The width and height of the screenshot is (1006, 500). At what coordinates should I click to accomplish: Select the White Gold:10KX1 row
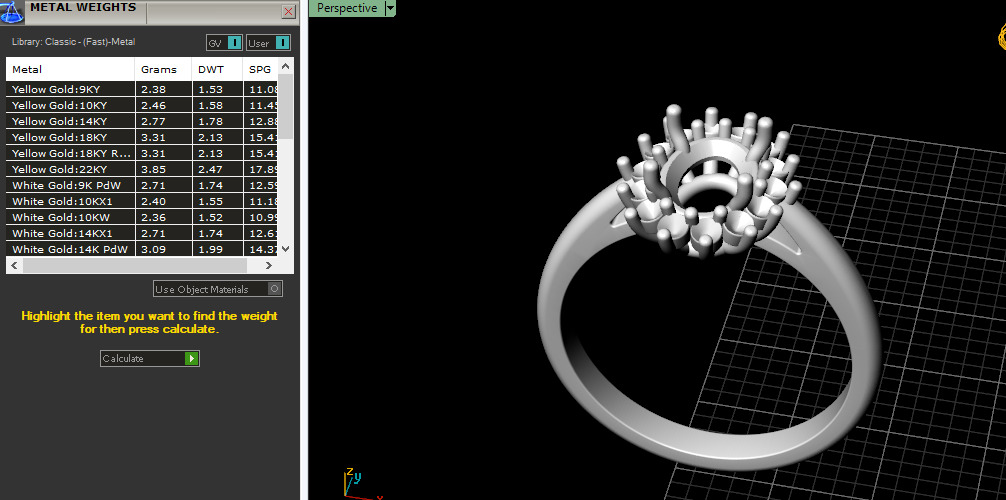click(142, 202)
